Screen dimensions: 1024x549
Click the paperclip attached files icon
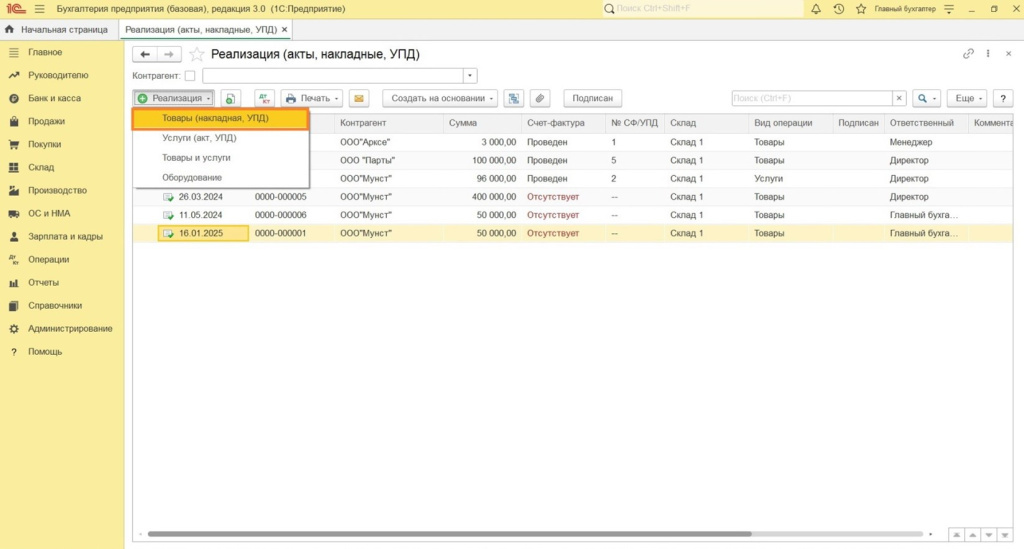[x=539, y=98]
